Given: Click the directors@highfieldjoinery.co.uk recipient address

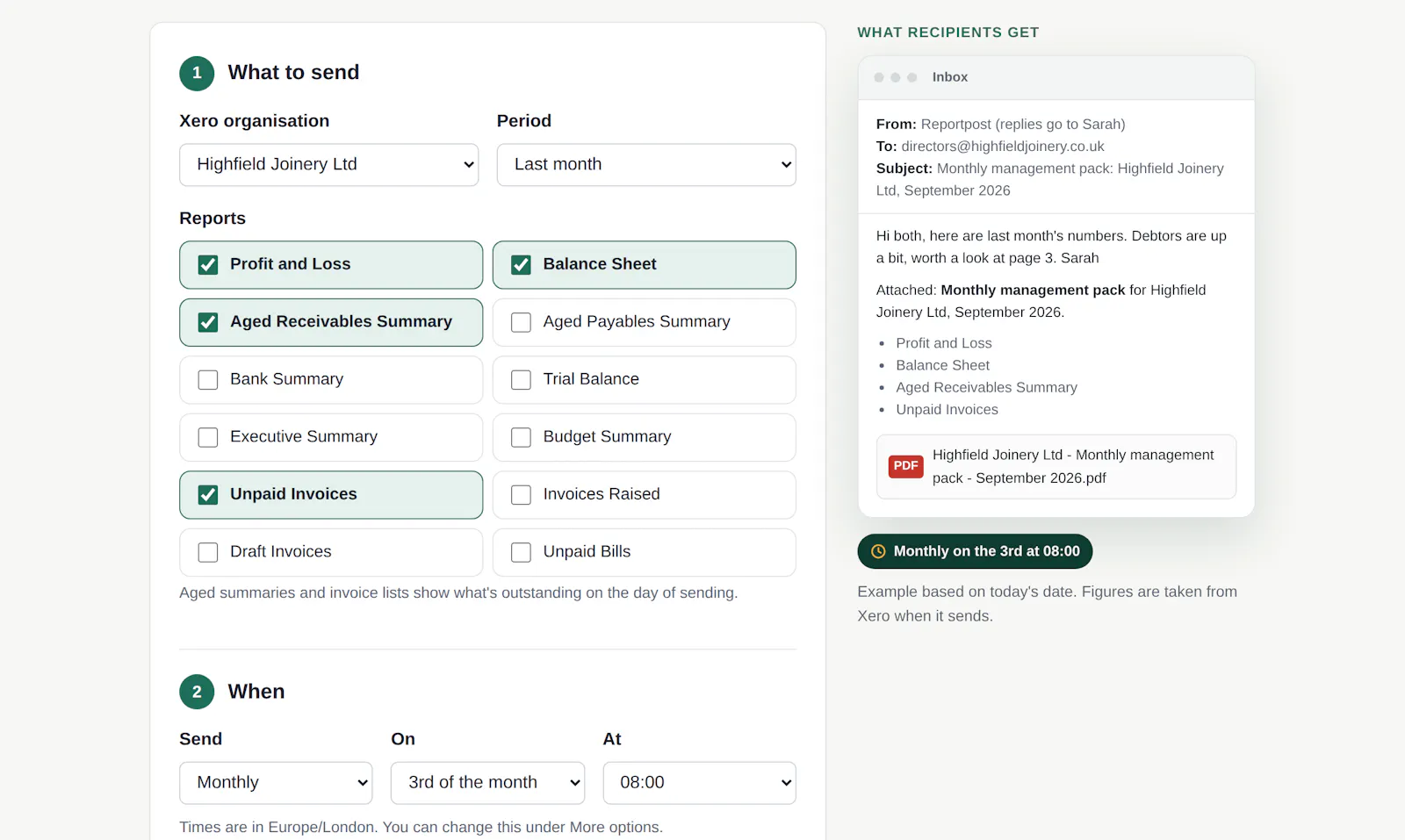Looking at the screenshot, I should pyautogui.click(x=1003, y=147).
